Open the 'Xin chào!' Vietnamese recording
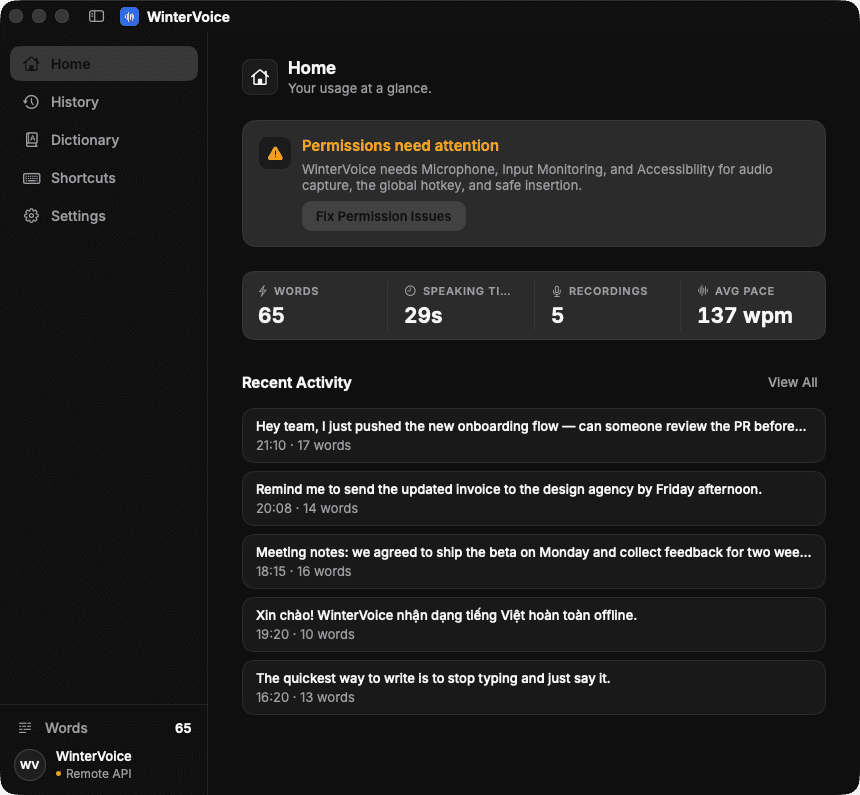860x795 pixels. pyautogui.click(x=534, y=625)
